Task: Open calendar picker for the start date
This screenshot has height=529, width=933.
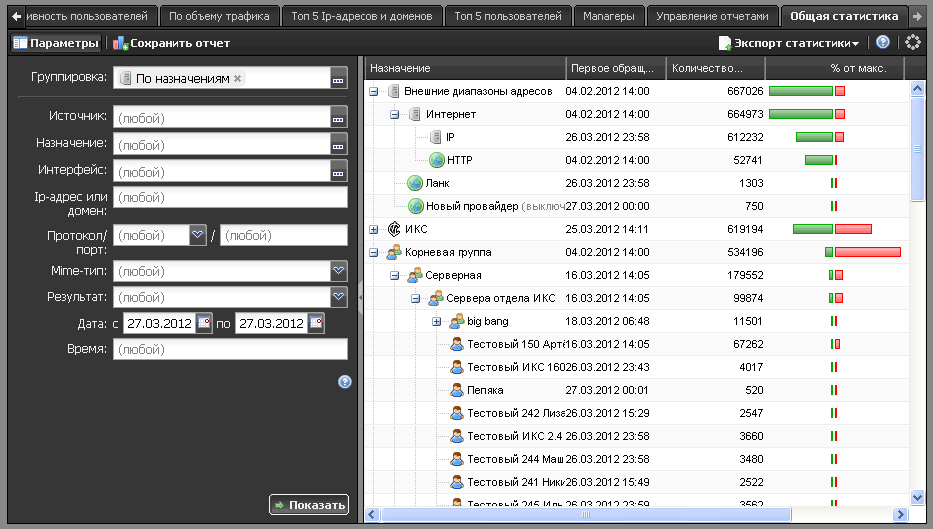Action: [x=204, y=323]
